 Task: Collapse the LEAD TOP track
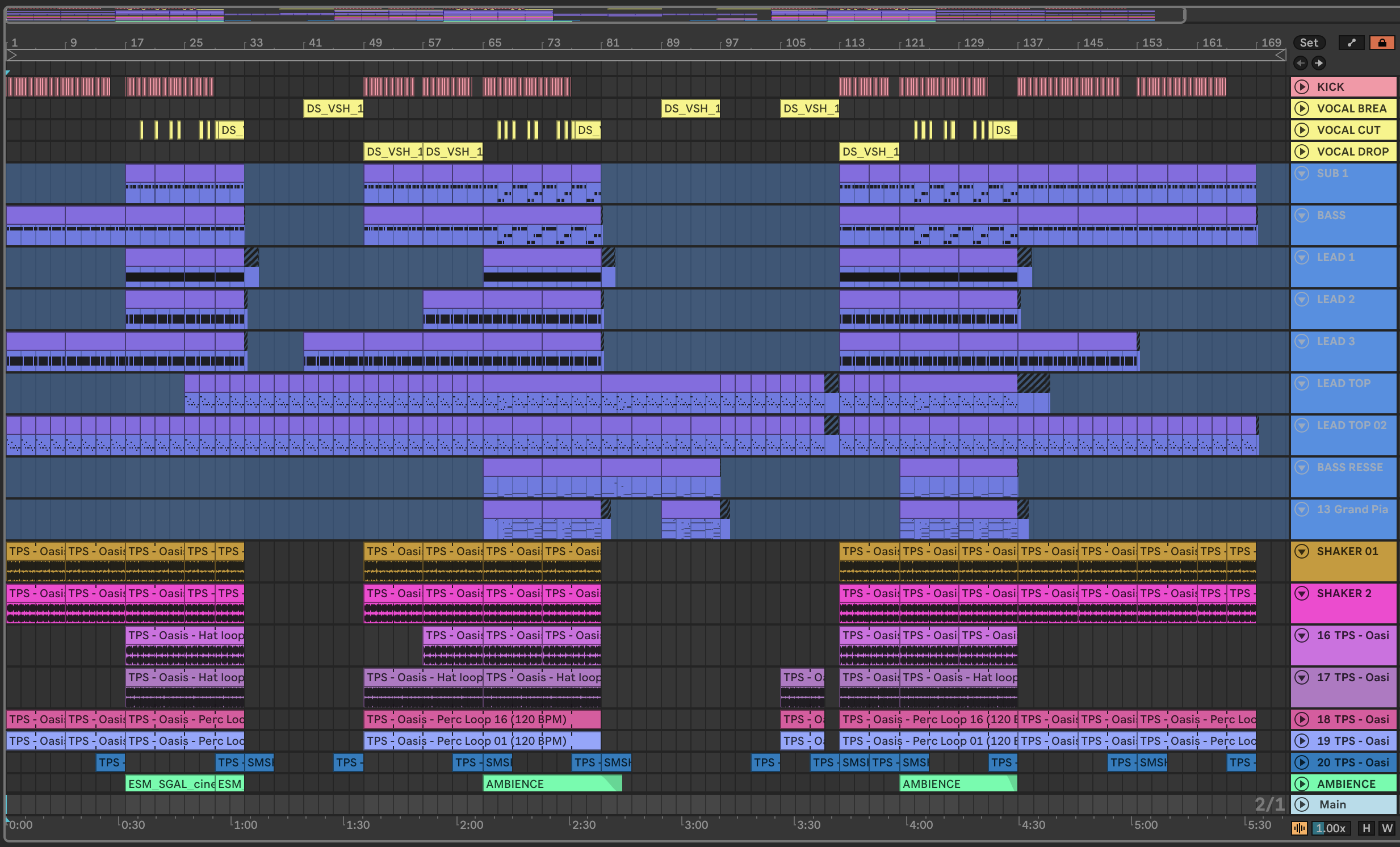tap(1302, 383)
